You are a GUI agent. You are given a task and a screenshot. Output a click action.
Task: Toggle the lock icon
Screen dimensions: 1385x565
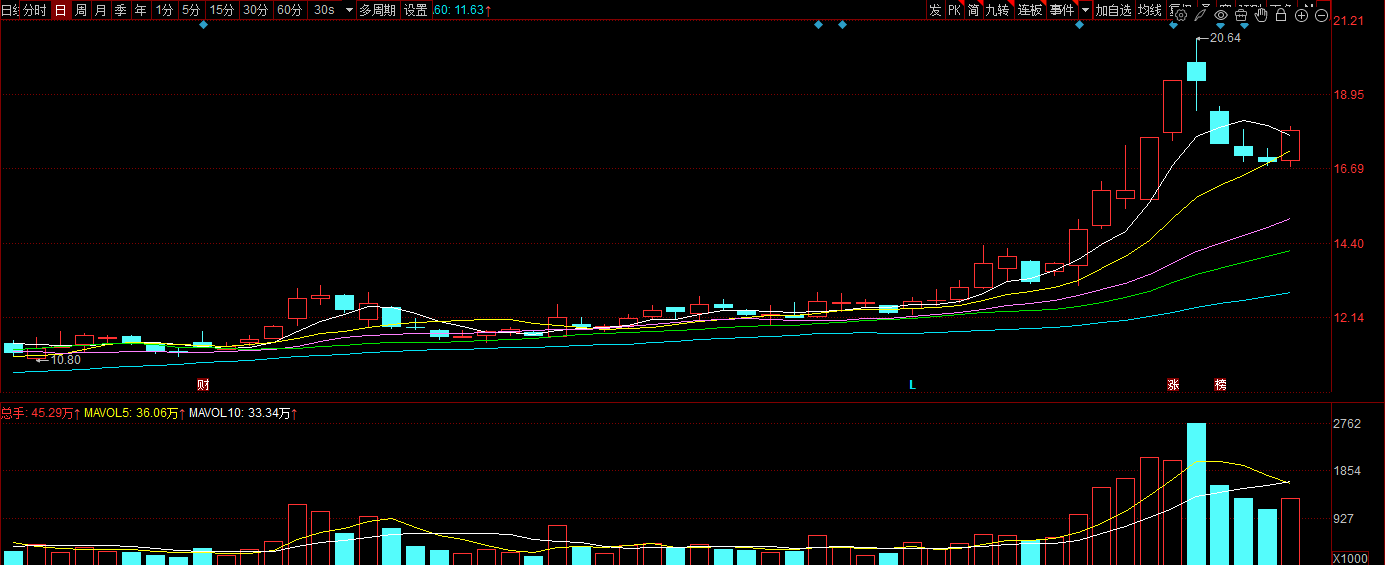[1281, 15]
